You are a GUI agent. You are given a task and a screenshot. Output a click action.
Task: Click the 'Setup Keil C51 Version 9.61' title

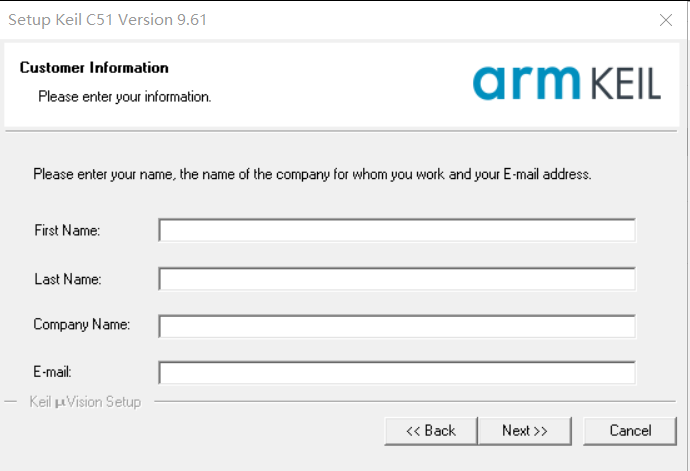pyautogui.click(x=107, y=20)
